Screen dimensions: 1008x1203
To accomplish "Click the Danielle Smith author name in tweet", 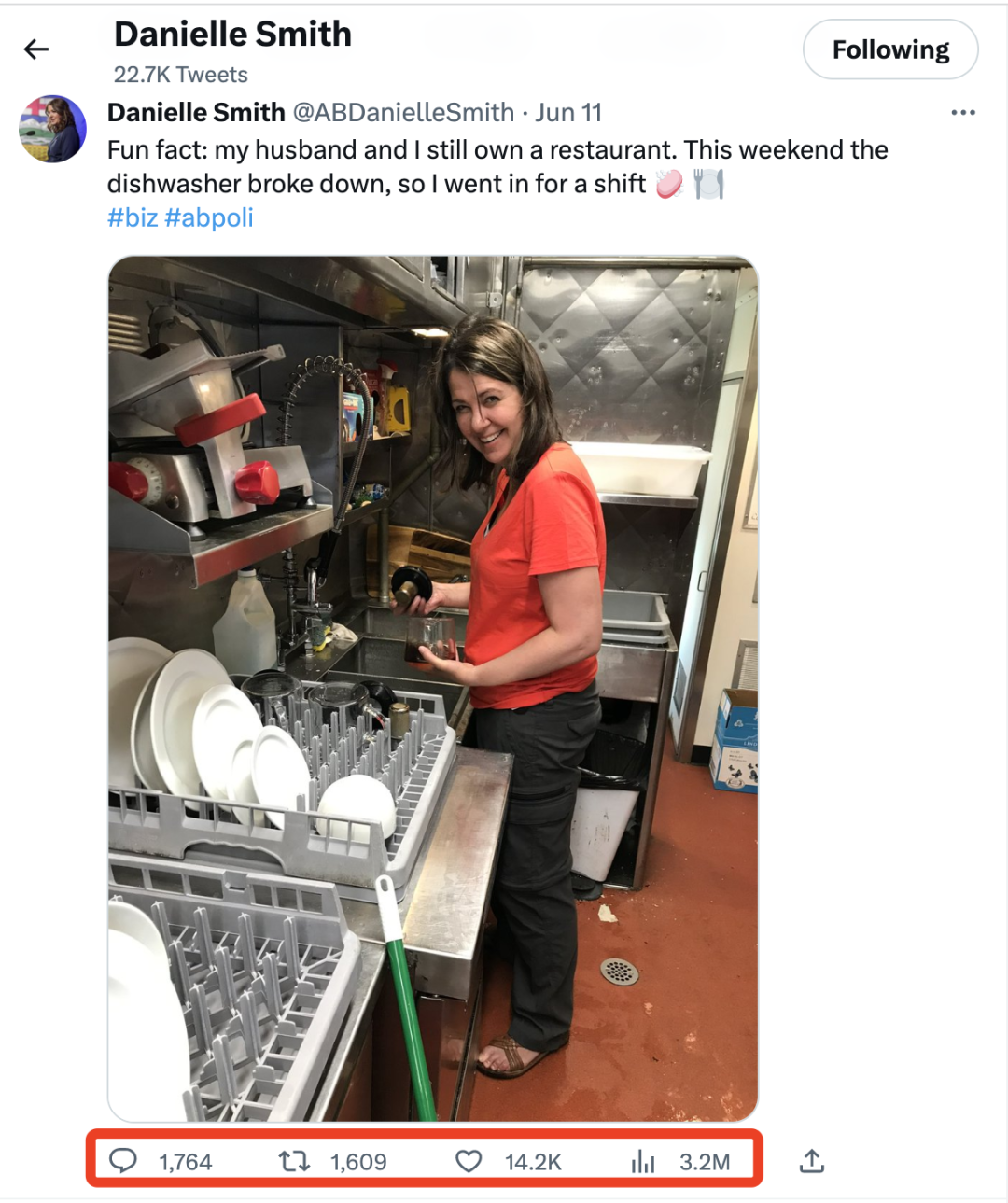I will [x=196, y=113].
